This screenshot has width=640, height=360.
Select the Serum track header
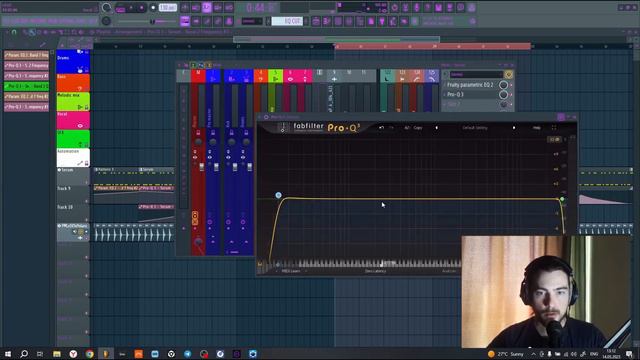click(x=73, y=176)
